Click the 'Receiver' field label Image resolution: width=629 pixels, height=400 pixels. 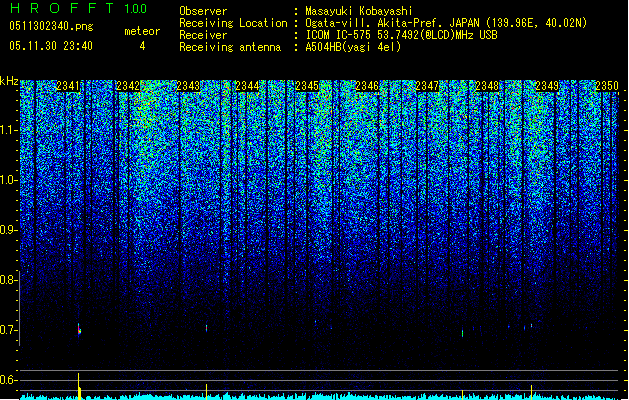coord(203,35)
